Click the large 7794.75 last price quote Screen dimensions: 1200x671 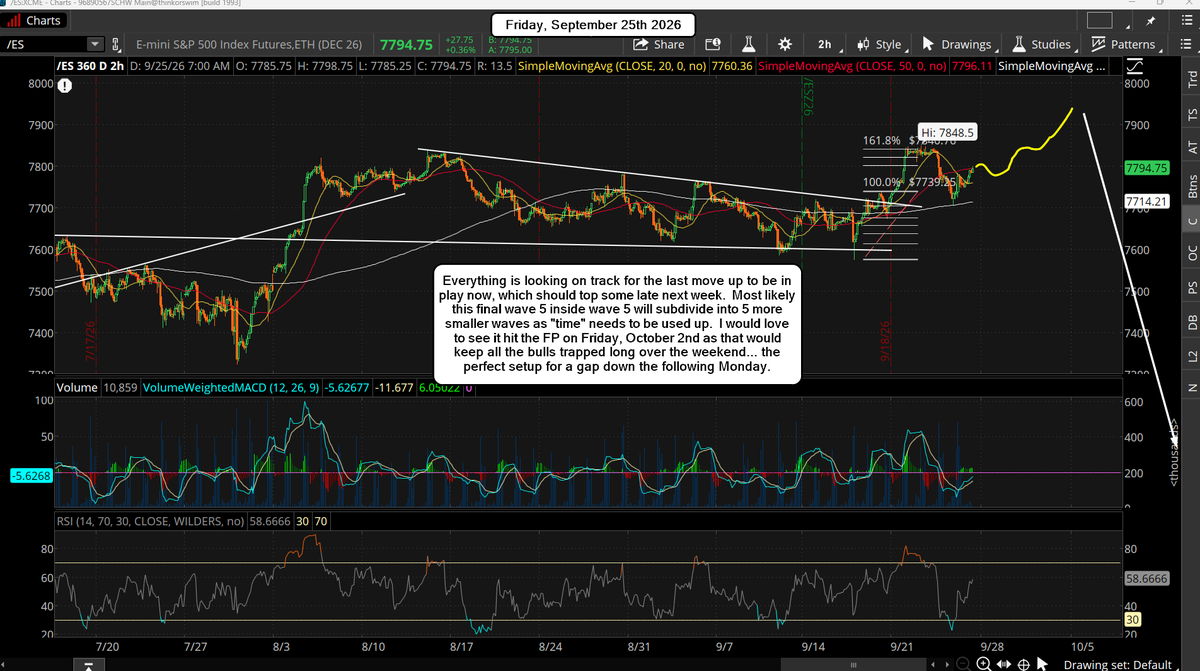click(x=405, y=44)
